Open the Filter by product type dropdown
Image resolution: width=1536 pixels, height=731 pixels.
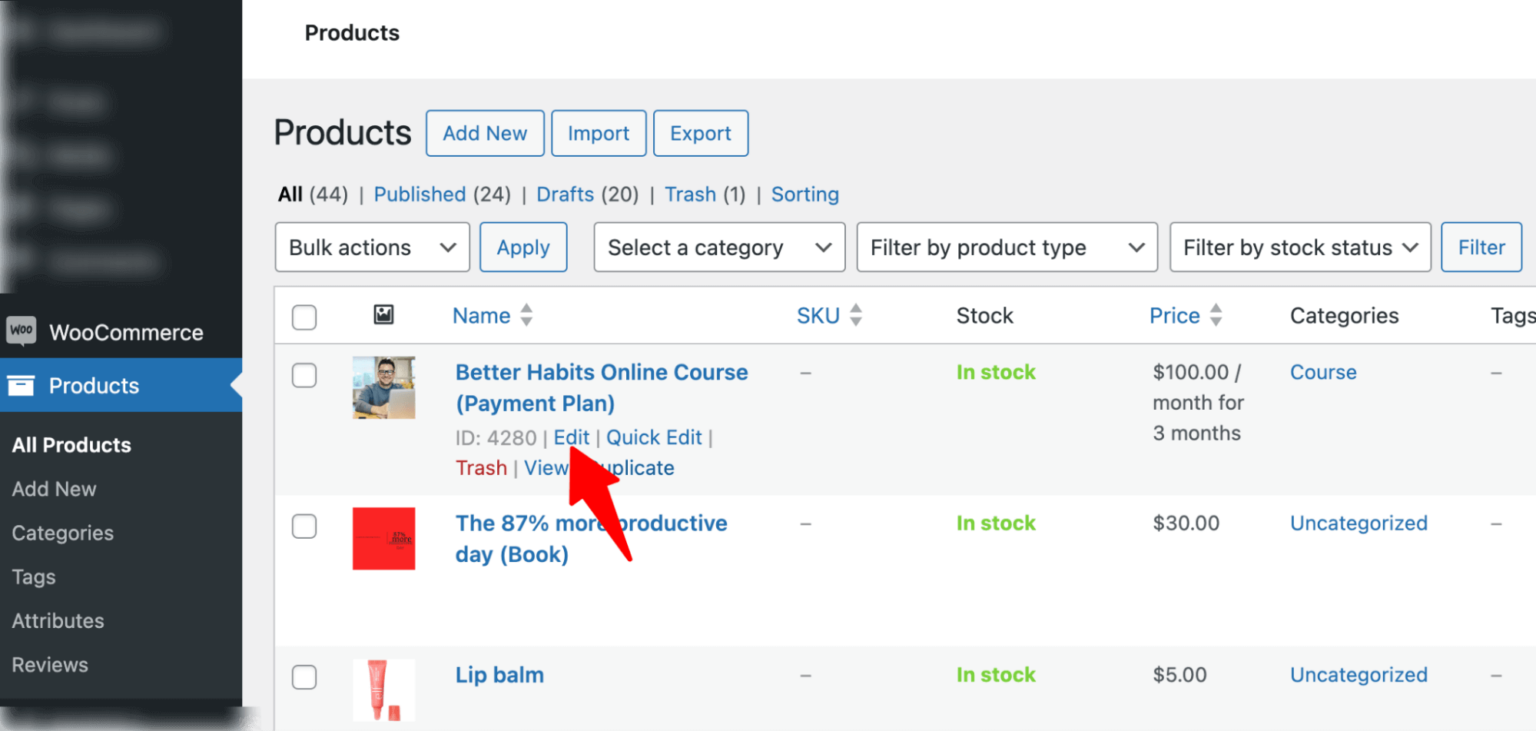[x=1006, y=247]
